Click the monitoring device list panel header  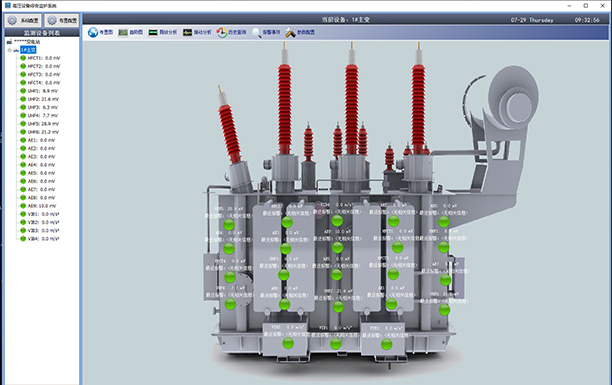42,33
